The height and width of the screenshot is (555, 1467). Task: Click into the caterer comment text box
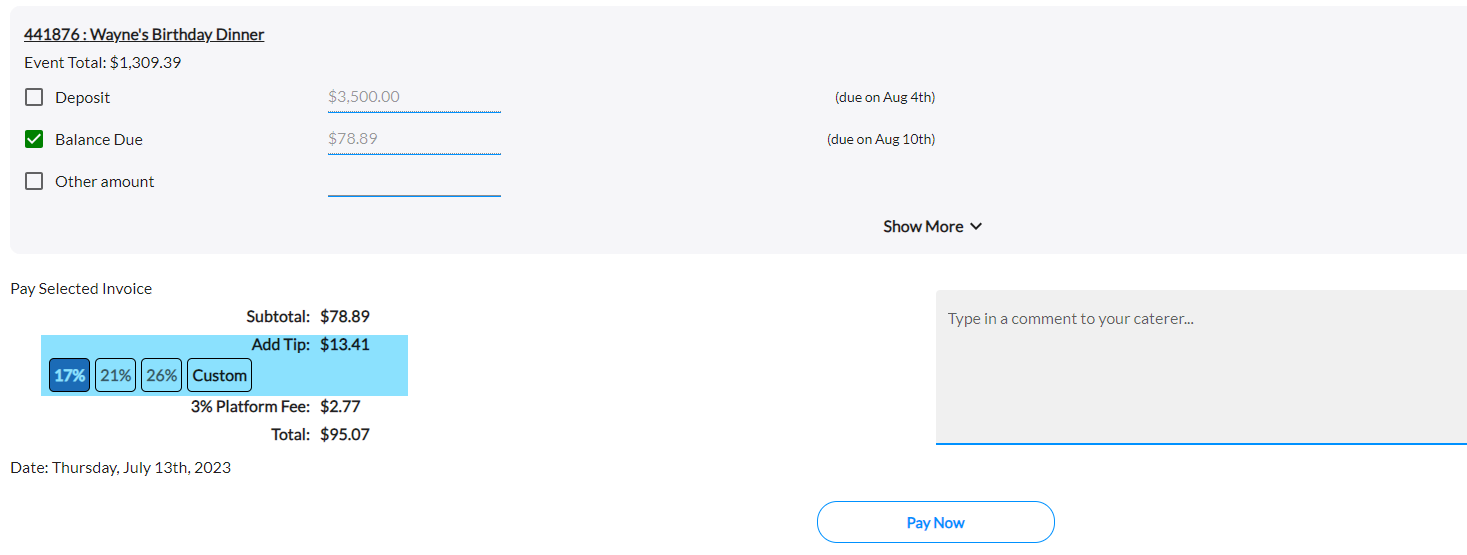click(x=1201, y=367)
